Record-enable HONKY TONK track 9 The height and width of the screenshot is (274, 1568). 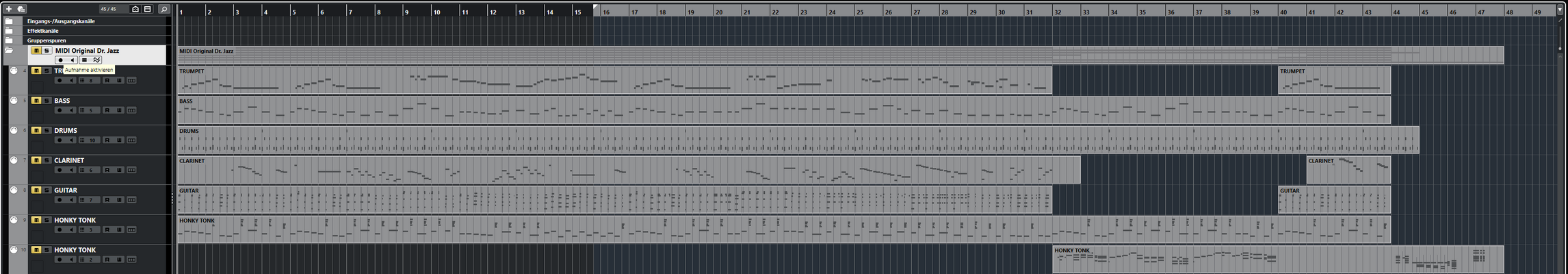pyautogui.click(x=60, y=229)
